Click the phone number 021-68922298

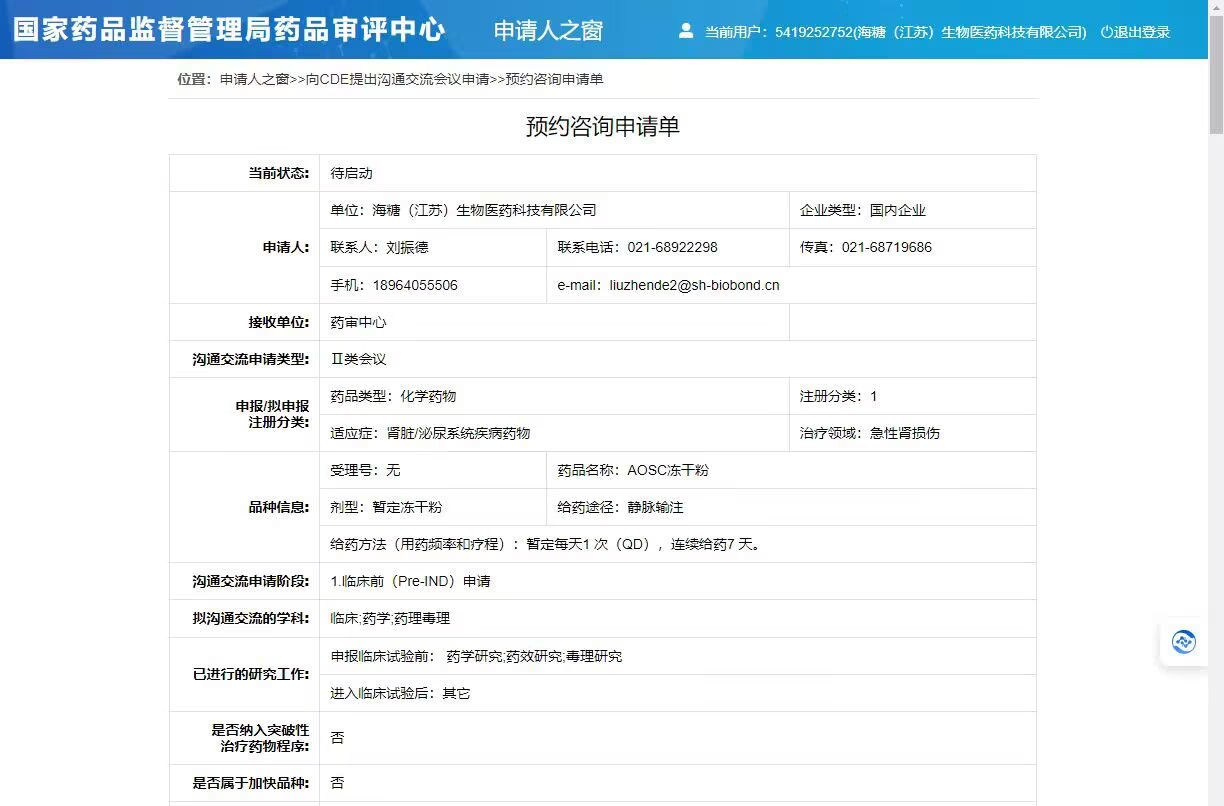point(672,247)
